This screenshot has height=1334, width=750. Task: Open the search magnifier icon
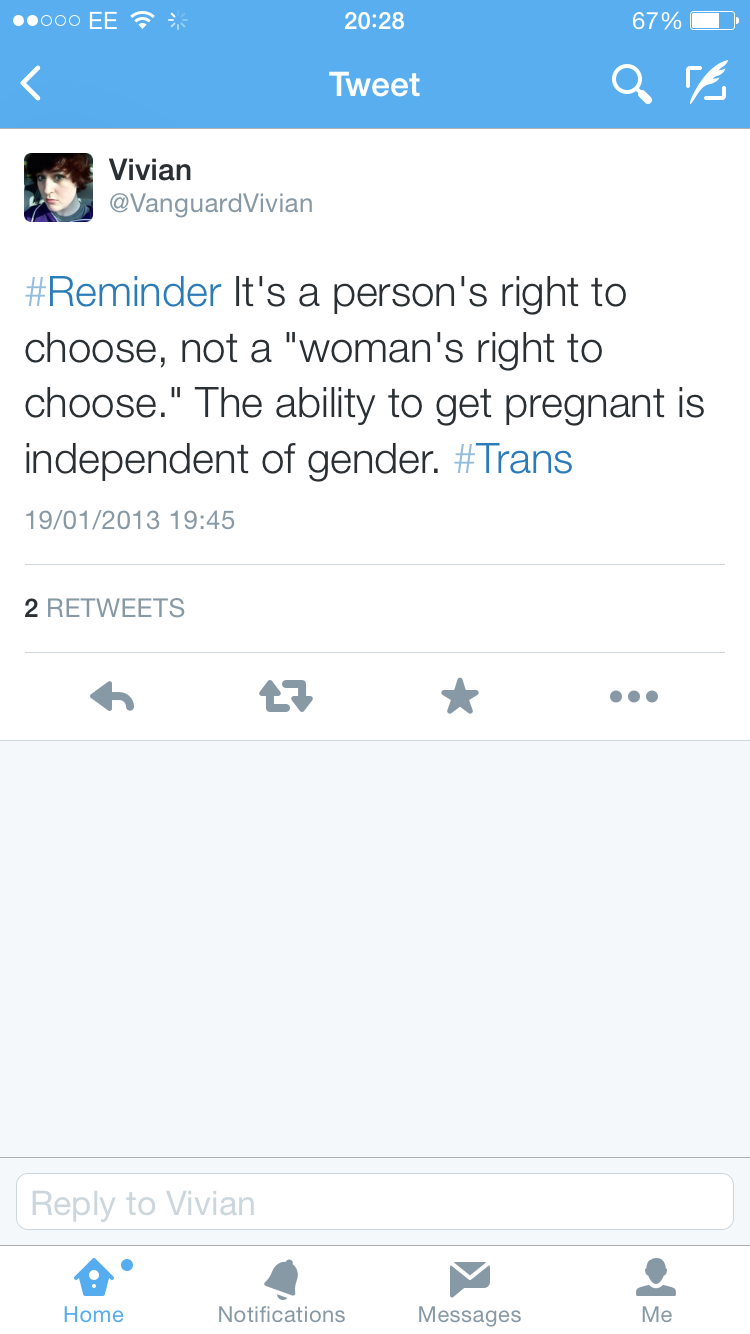click(631, 85)
